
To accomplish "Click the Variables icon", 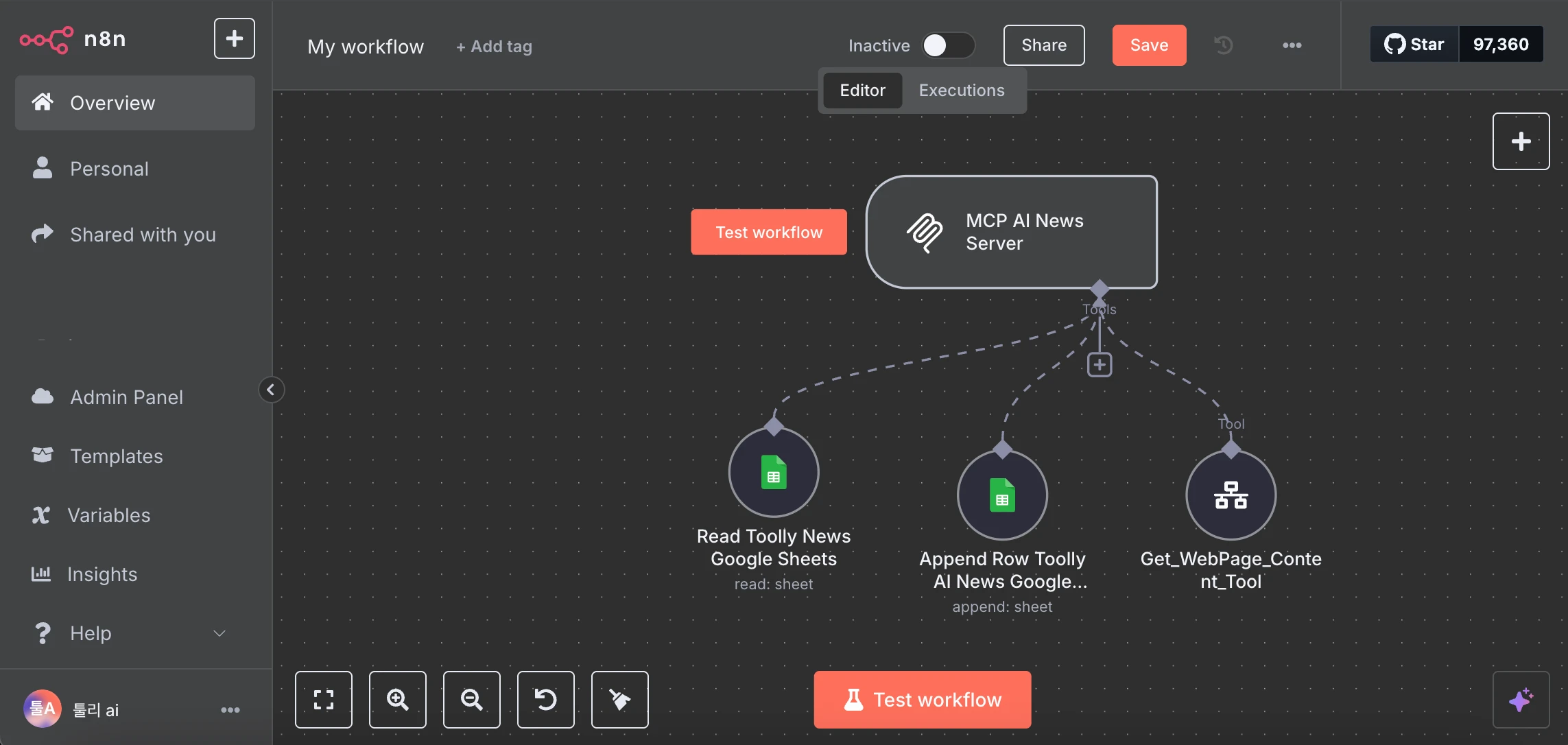I will (x=41, y=515).
